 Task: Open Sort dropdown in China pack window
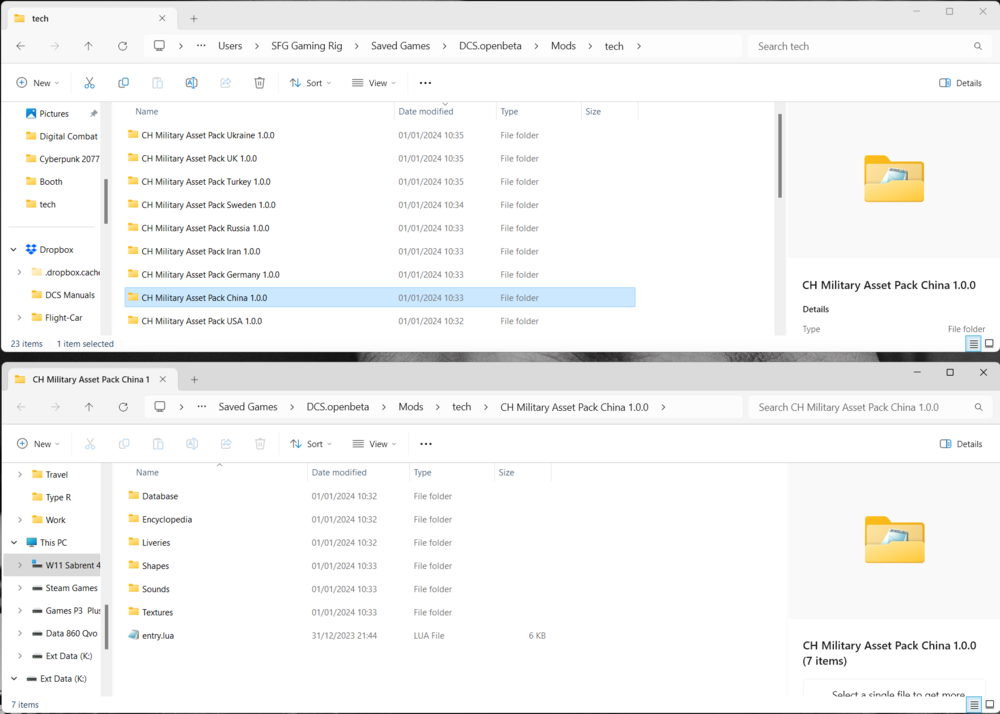coord(311,444)
